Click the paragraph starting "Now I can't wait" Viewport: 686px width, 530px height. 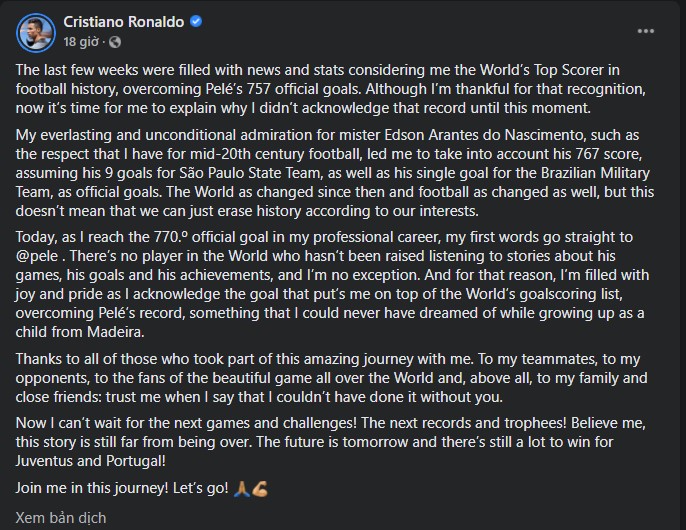tap(331, 442)
